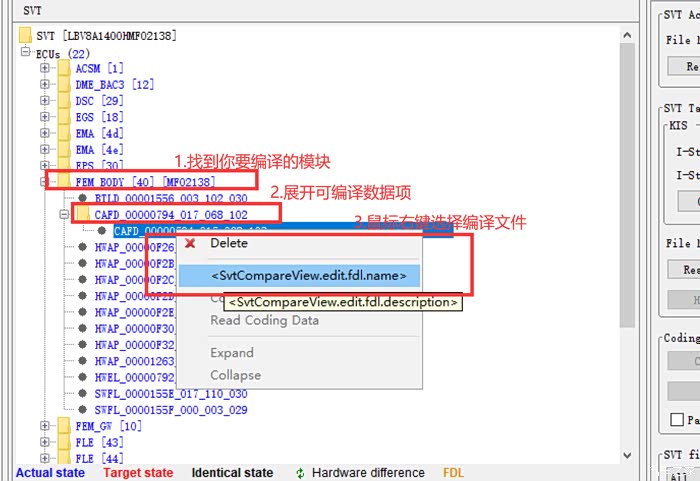Select the HWAP_00000F2E entry

point(134,312)
